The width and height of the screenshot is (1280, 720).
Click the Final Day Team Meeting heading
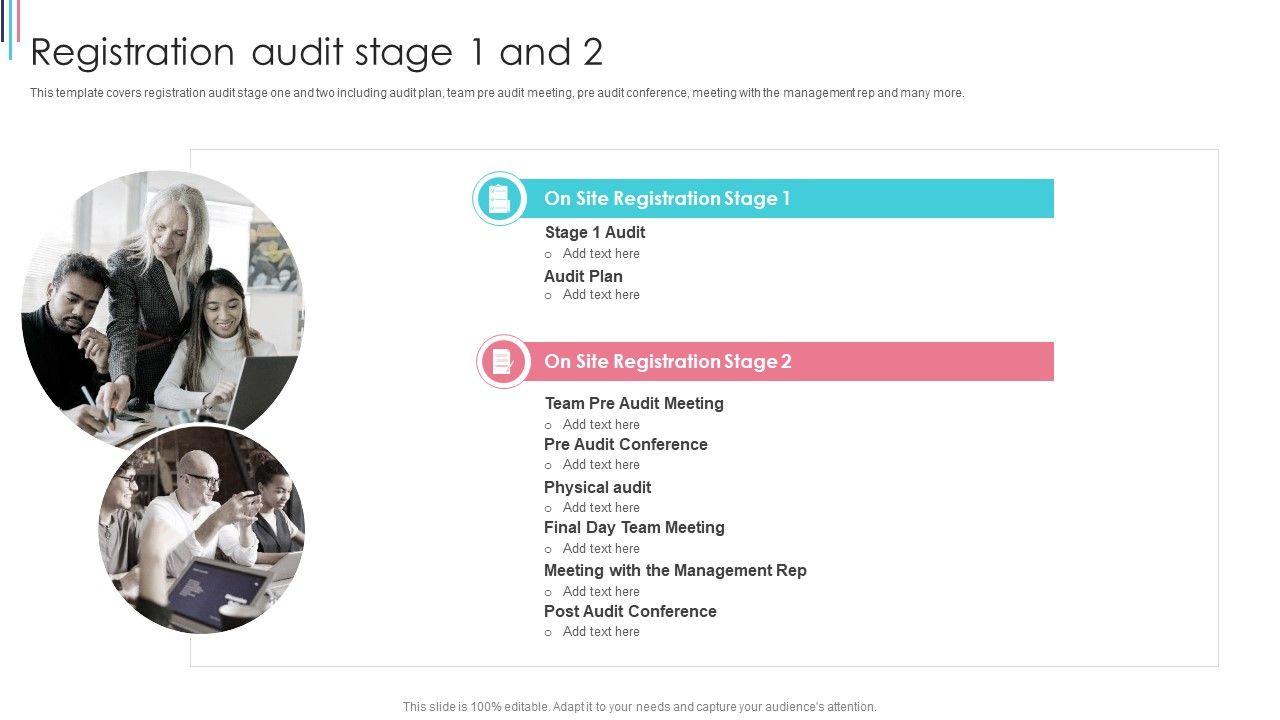pyautogui.click(x=634, y=527)
